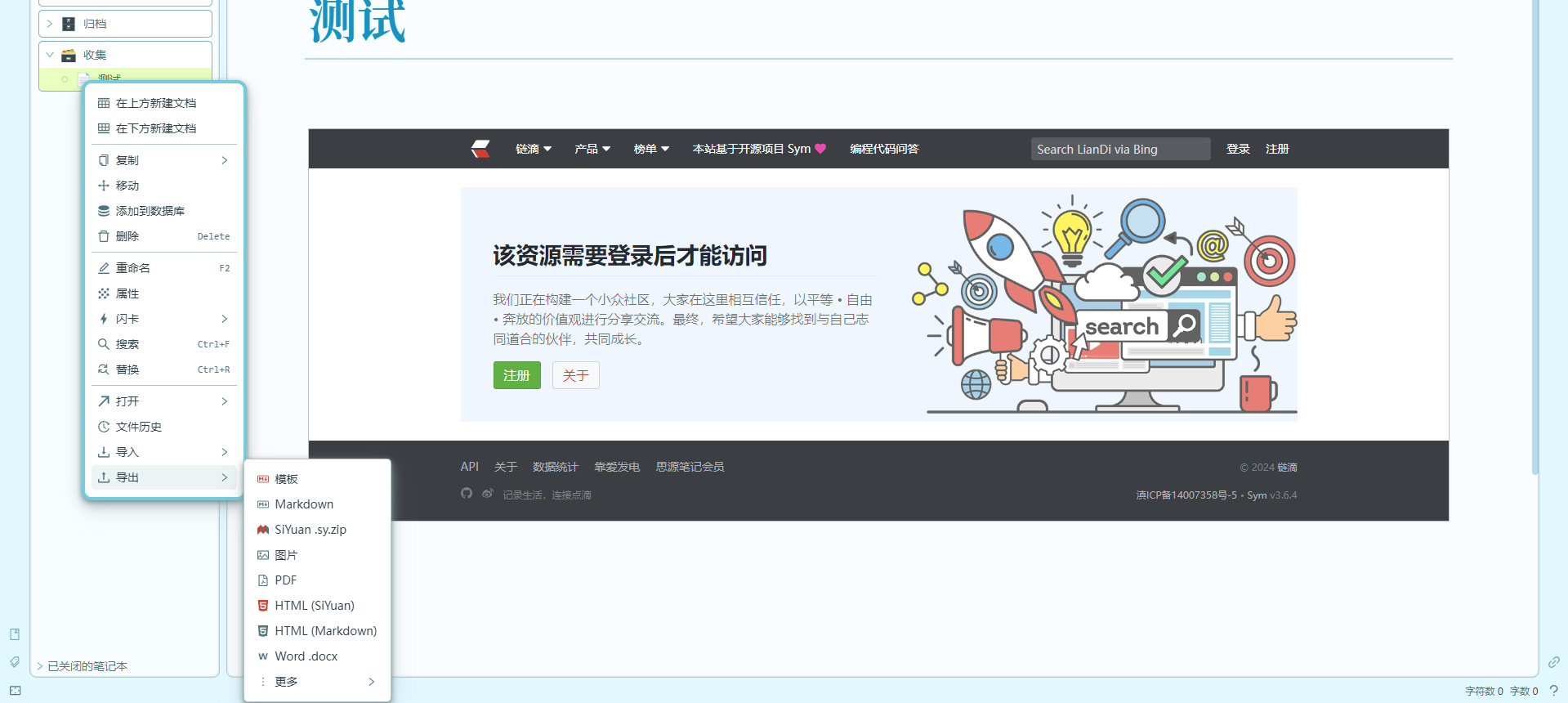Open the 靠爱发电 footer link
Viewport: 1568px width, 703px height.
(617, 467)
